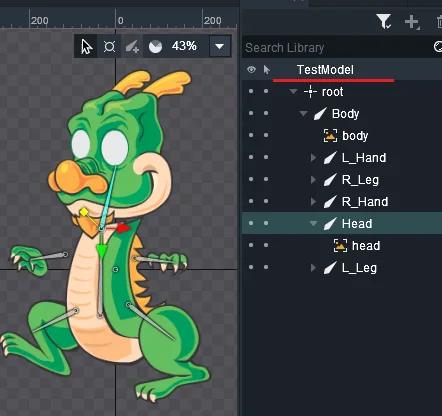Expand the L_Leg bone node

[313, 267]
